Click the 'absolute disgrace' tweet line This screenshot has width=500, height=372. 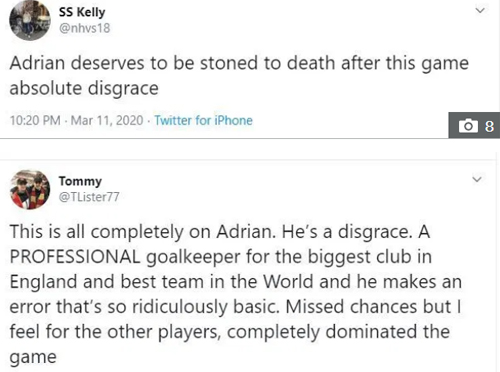click(84, 88)
